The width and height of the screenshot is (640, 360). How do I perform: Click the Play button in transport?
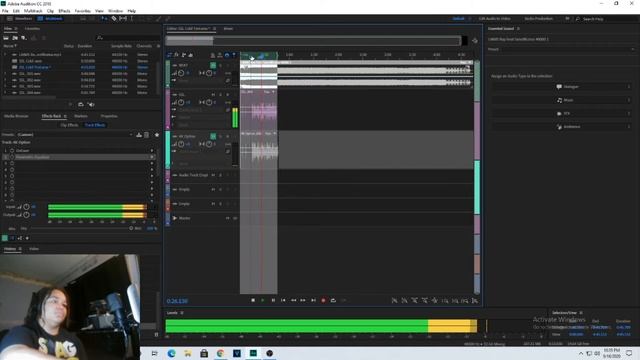pyautogui.click(x=263, y=300)
